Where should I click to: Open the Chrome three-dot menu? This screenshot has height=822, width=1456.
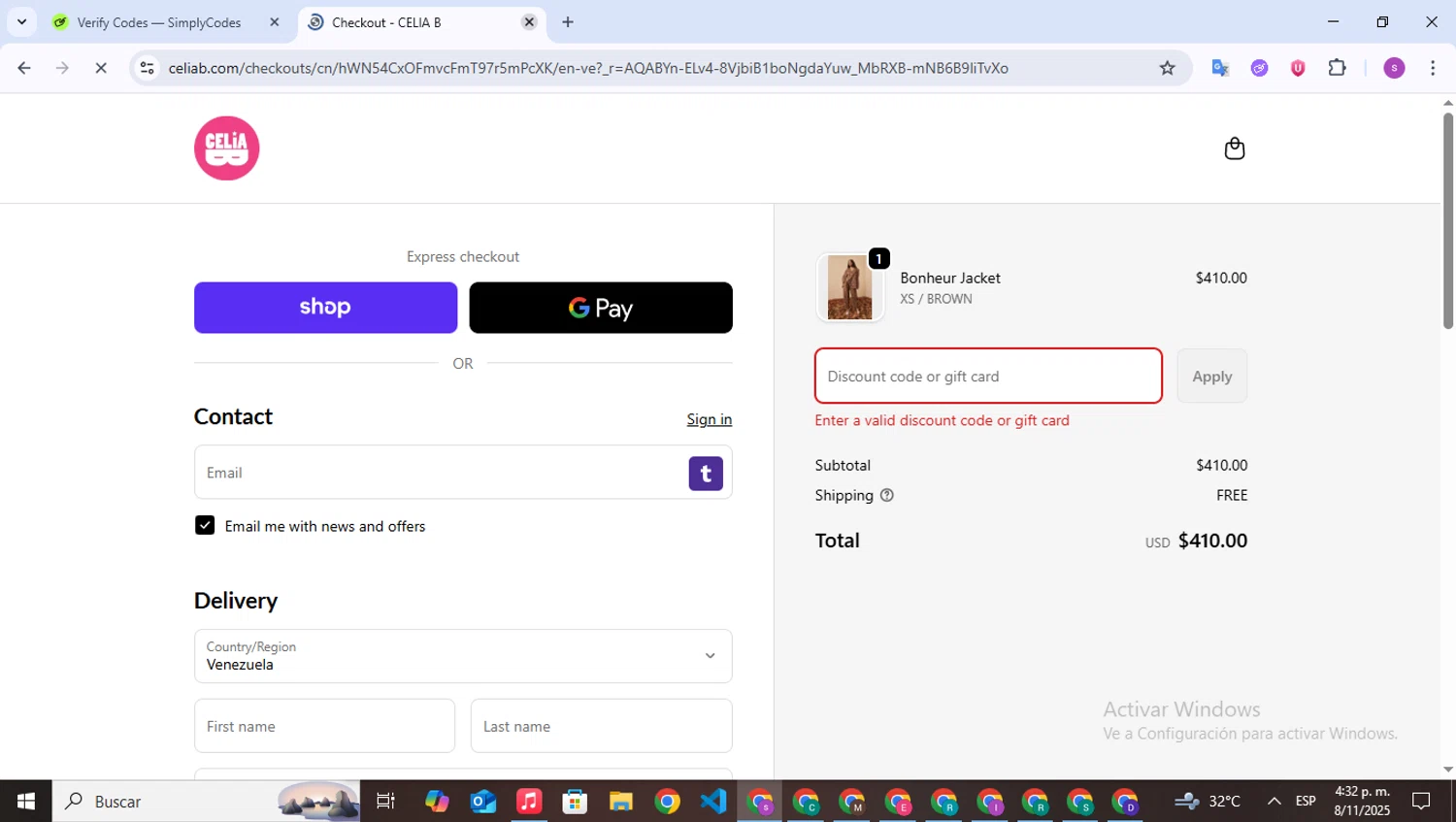[1433, 68]
